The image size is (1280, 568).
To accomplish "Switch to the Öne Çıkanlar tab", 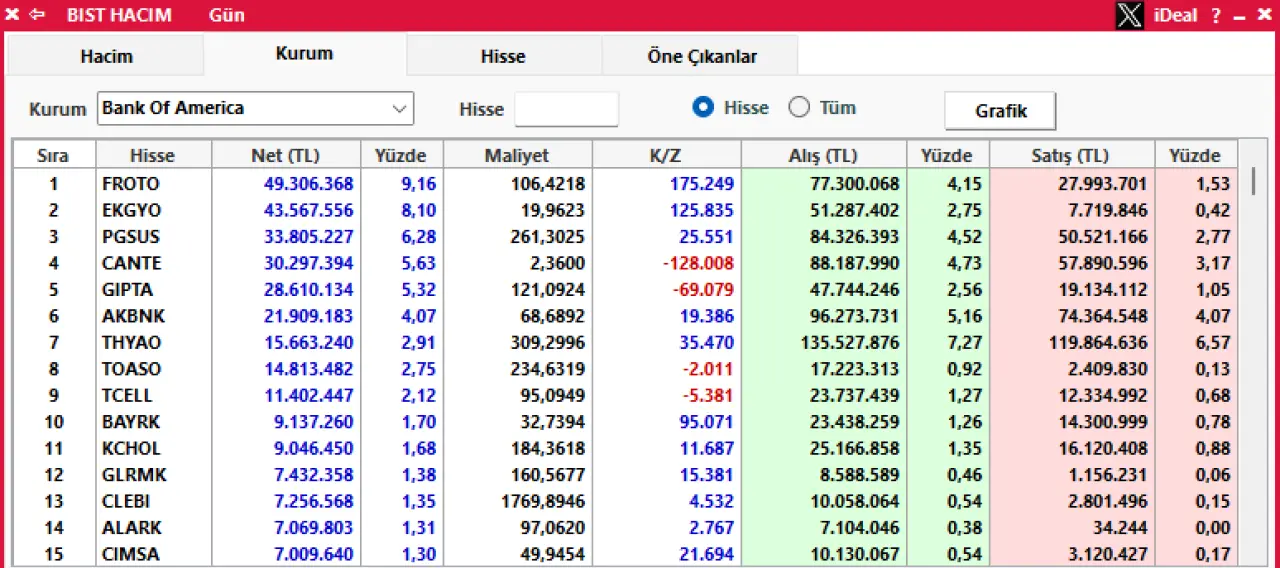I will 702,56.
